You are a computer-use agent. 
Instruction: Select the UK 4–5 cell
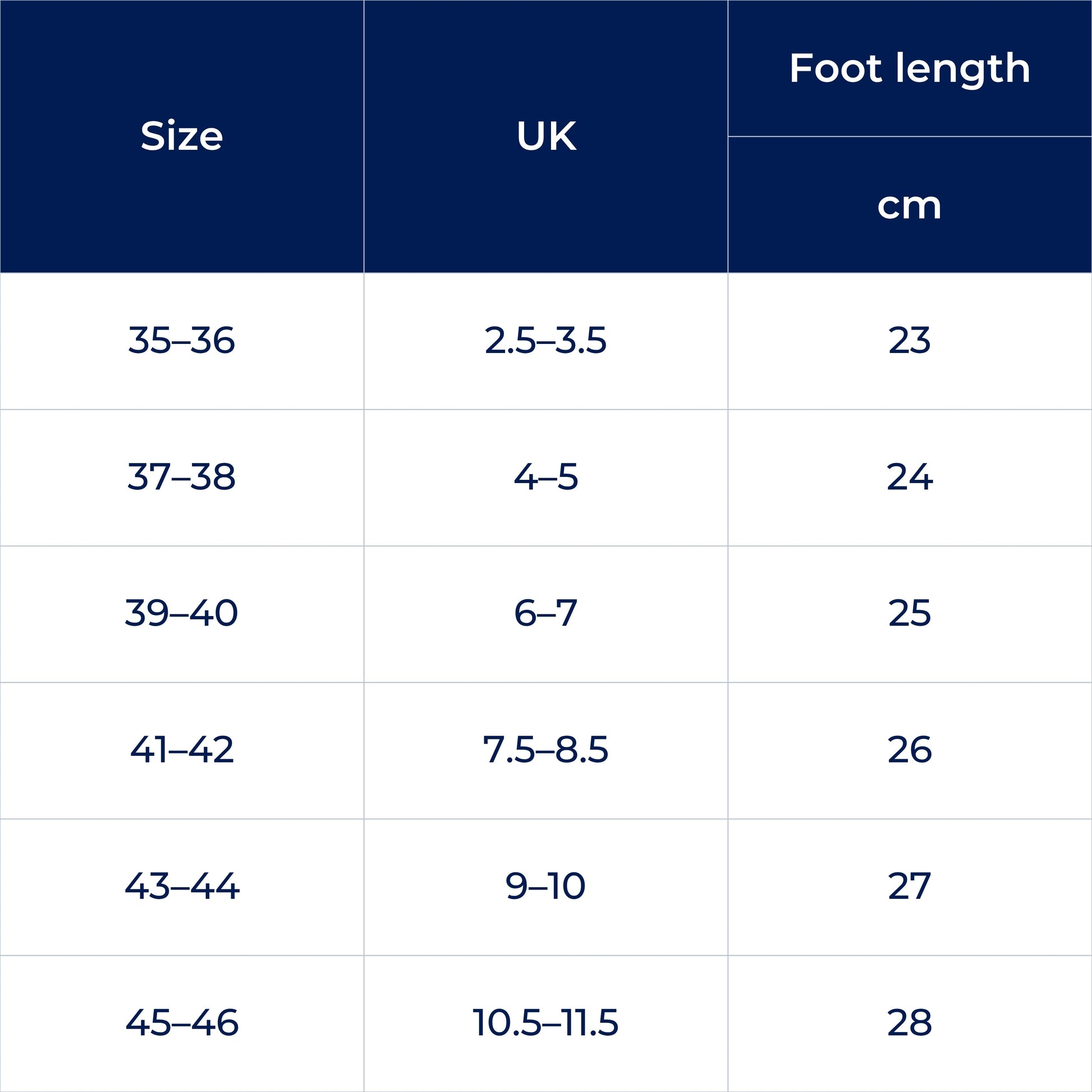(546, 477)
